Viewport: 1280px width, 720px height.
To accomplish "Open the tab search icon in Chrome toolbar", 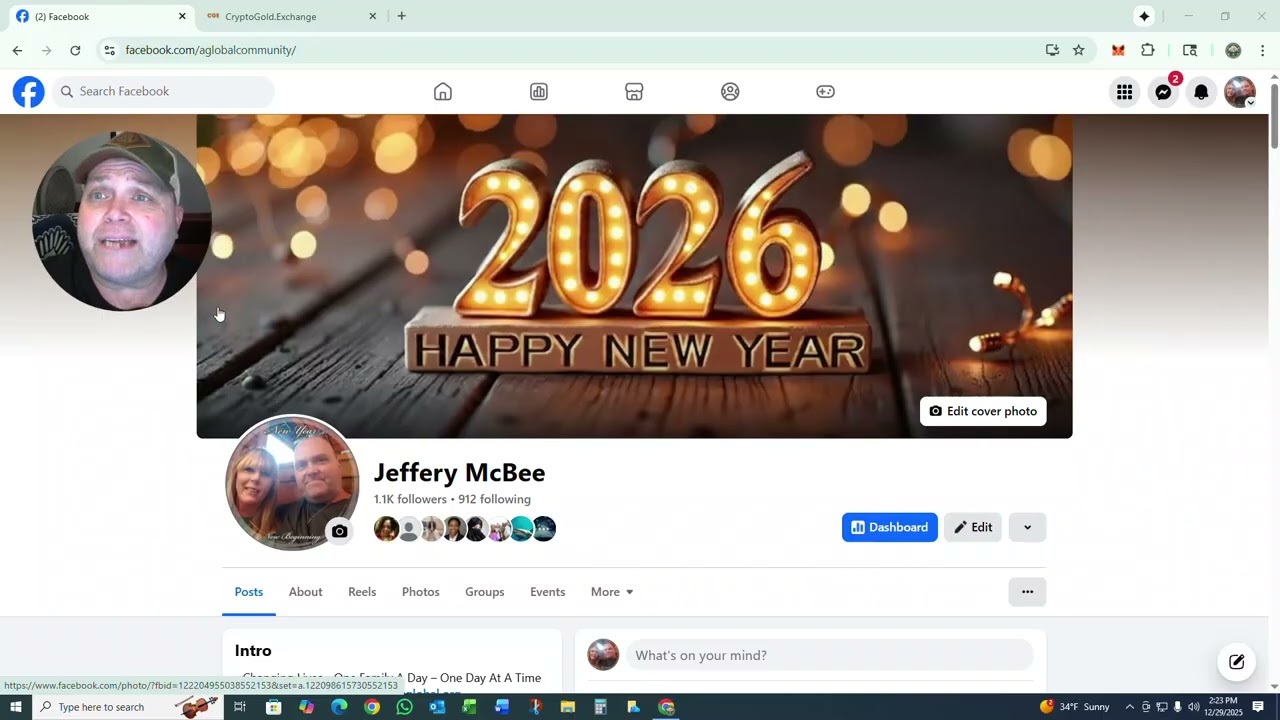I will (1190, 50).
